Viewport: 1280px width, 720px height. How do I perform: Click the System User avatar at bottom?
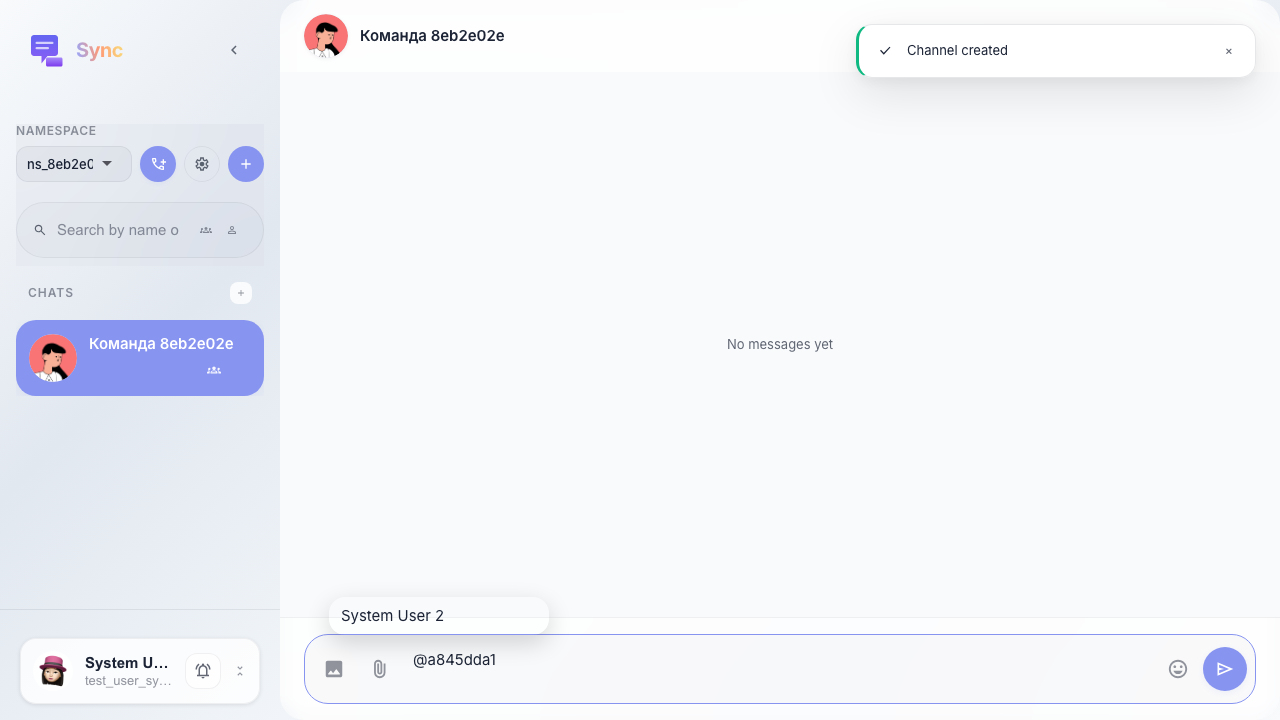[53, 671]
